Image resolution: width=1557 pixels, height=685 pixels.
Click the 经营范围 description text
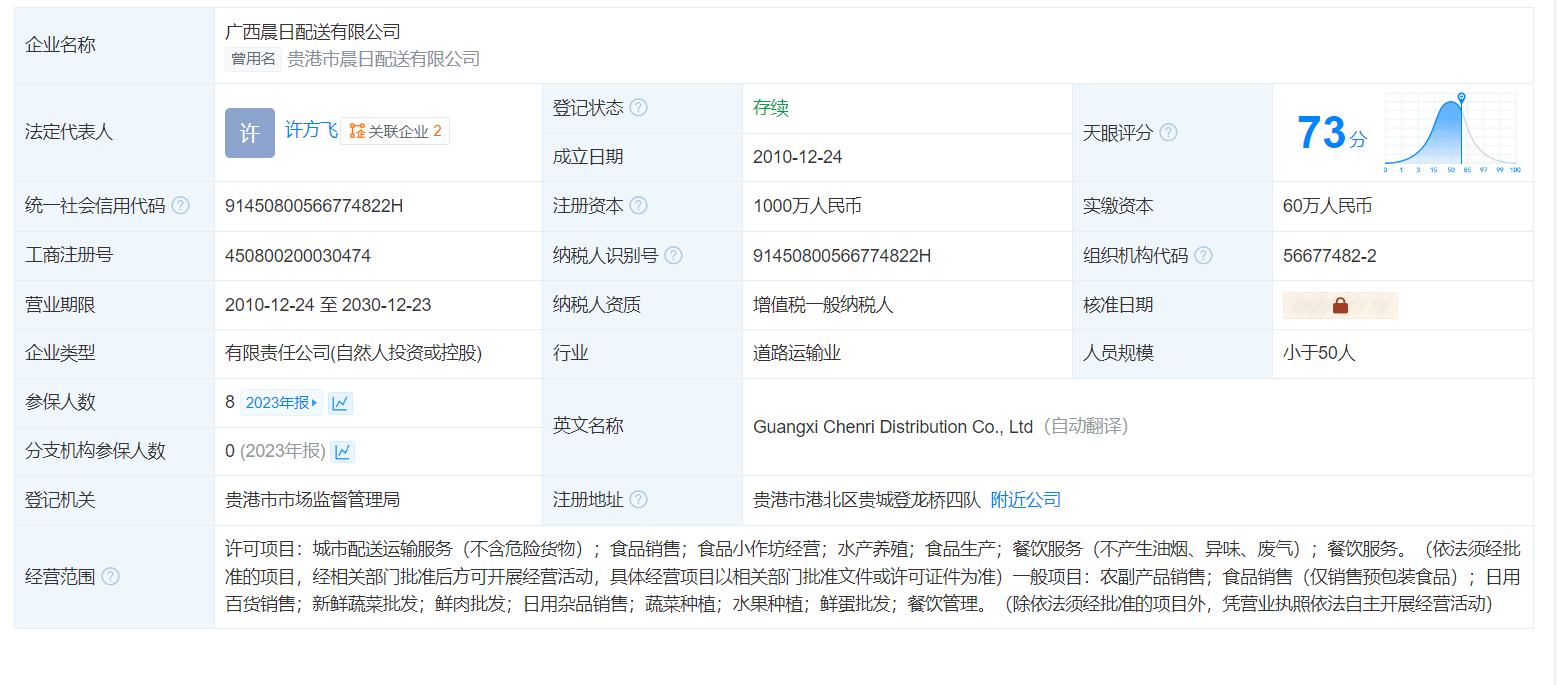pos(873,576)
